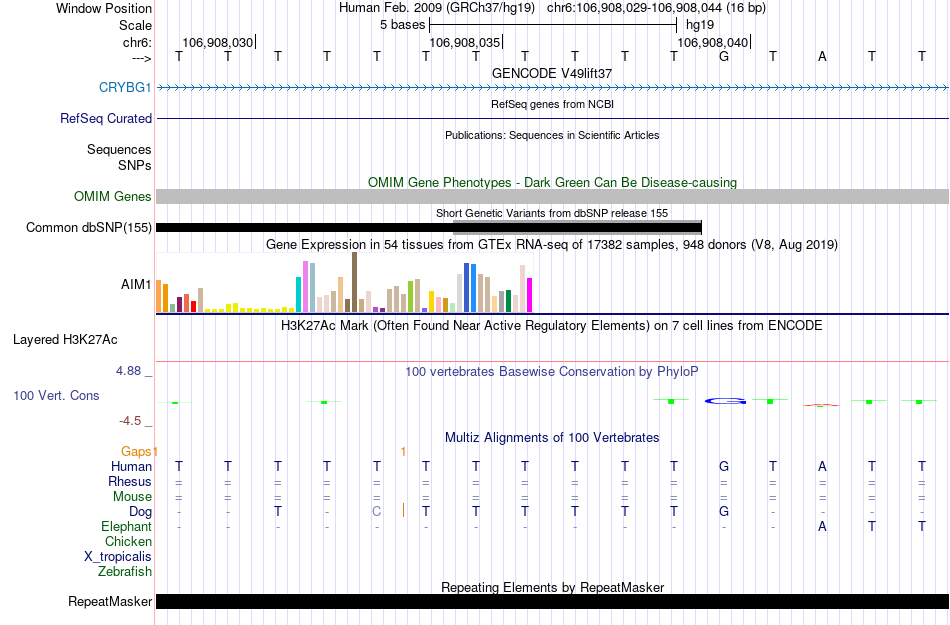
Task: Click the AIM1 GTEx expression label
Action: (136, 284)
